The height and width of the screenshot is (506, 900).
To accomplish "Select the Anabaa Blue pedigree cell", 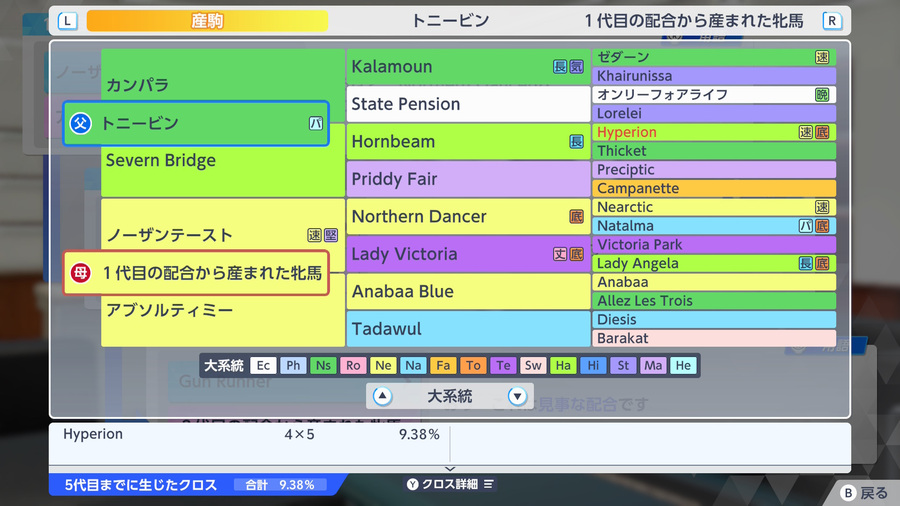I will pos(468,291).
